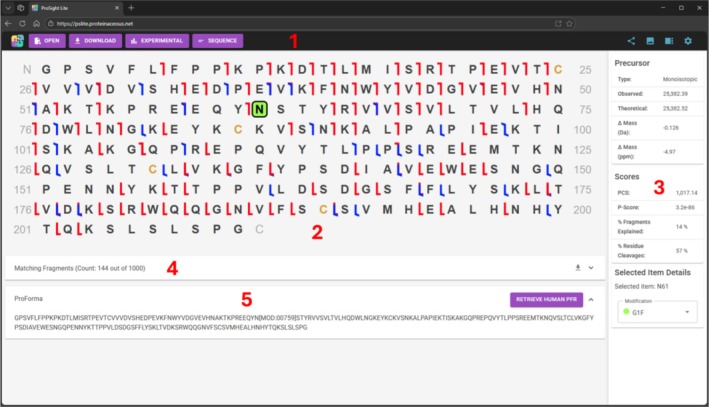709x407 pixels.
Task: Click the RETRIEVE HUMAN PFR button
Action: [546, 299]
